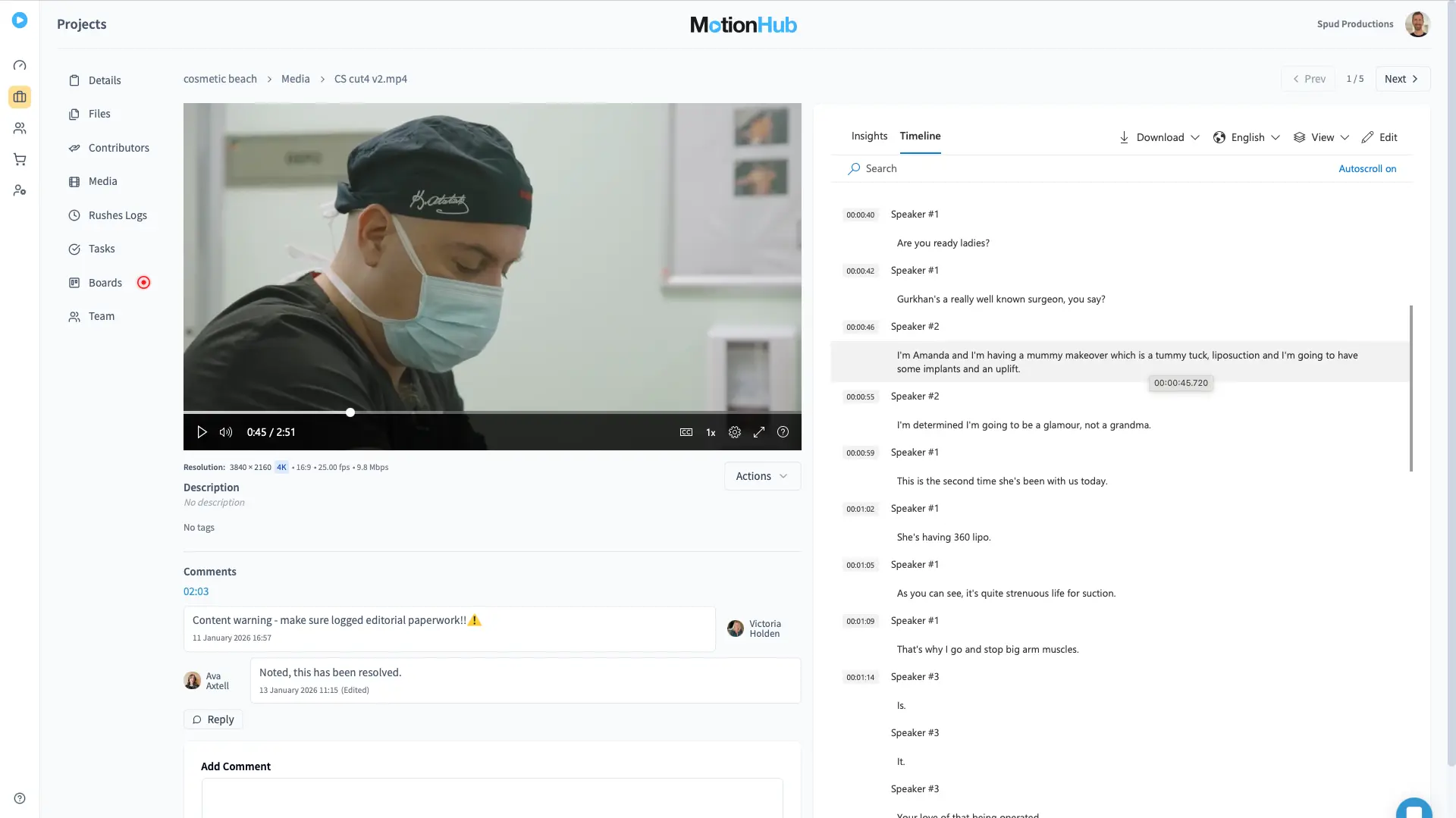Switch to the Insights tab
The height and width of the screenshot is (818, 1456).
(869, 136)
